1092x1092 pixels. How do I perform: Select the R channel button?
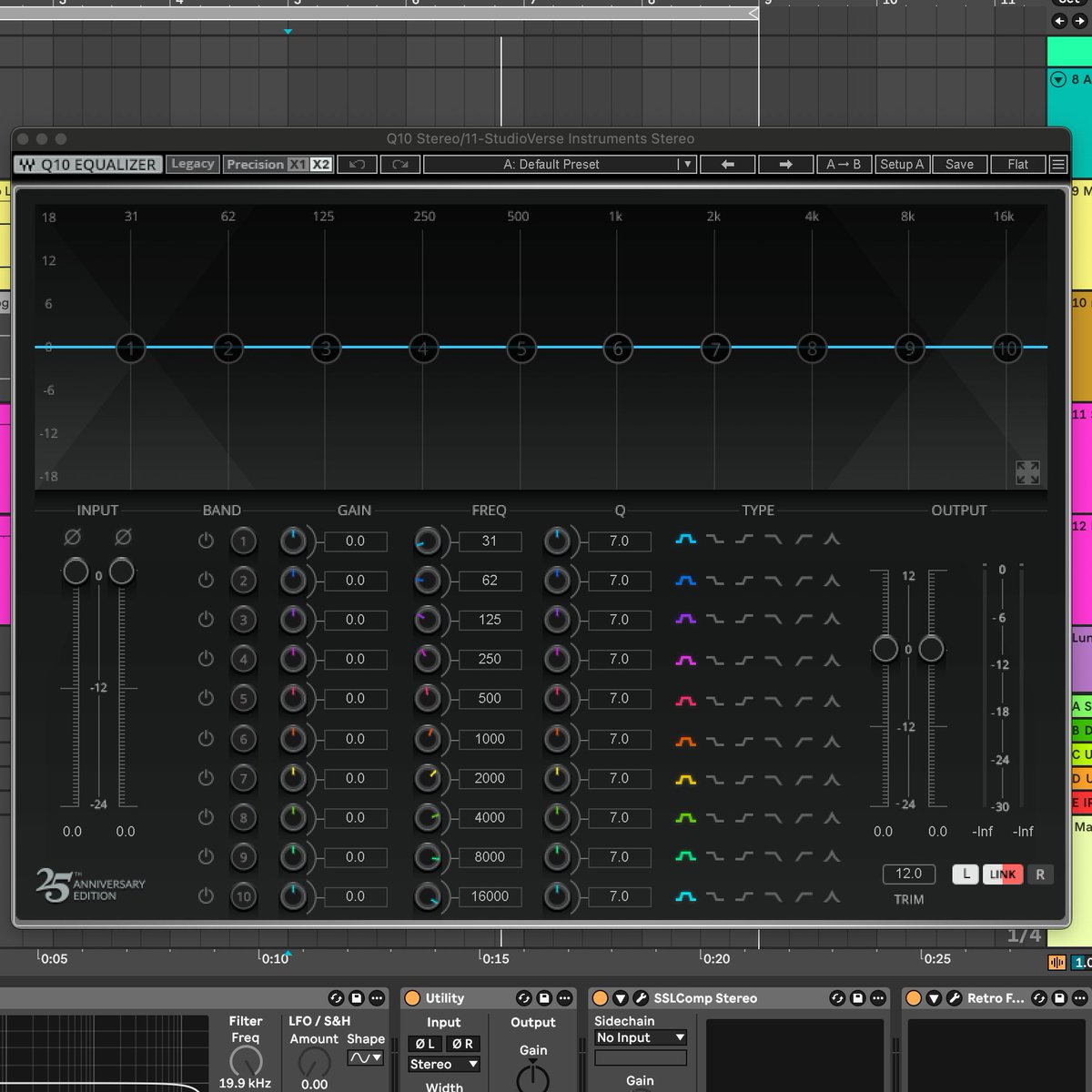click(x=1040, y=875)
